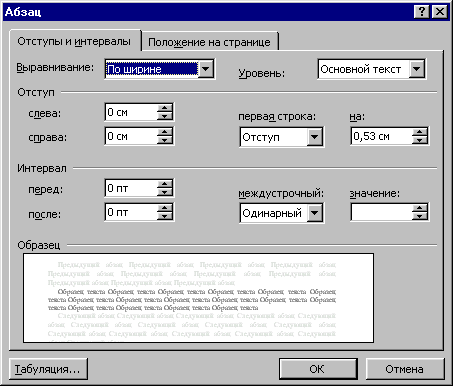Click the Образец preview box
This screenshot has width=453, height=386.
coord(198,298)
